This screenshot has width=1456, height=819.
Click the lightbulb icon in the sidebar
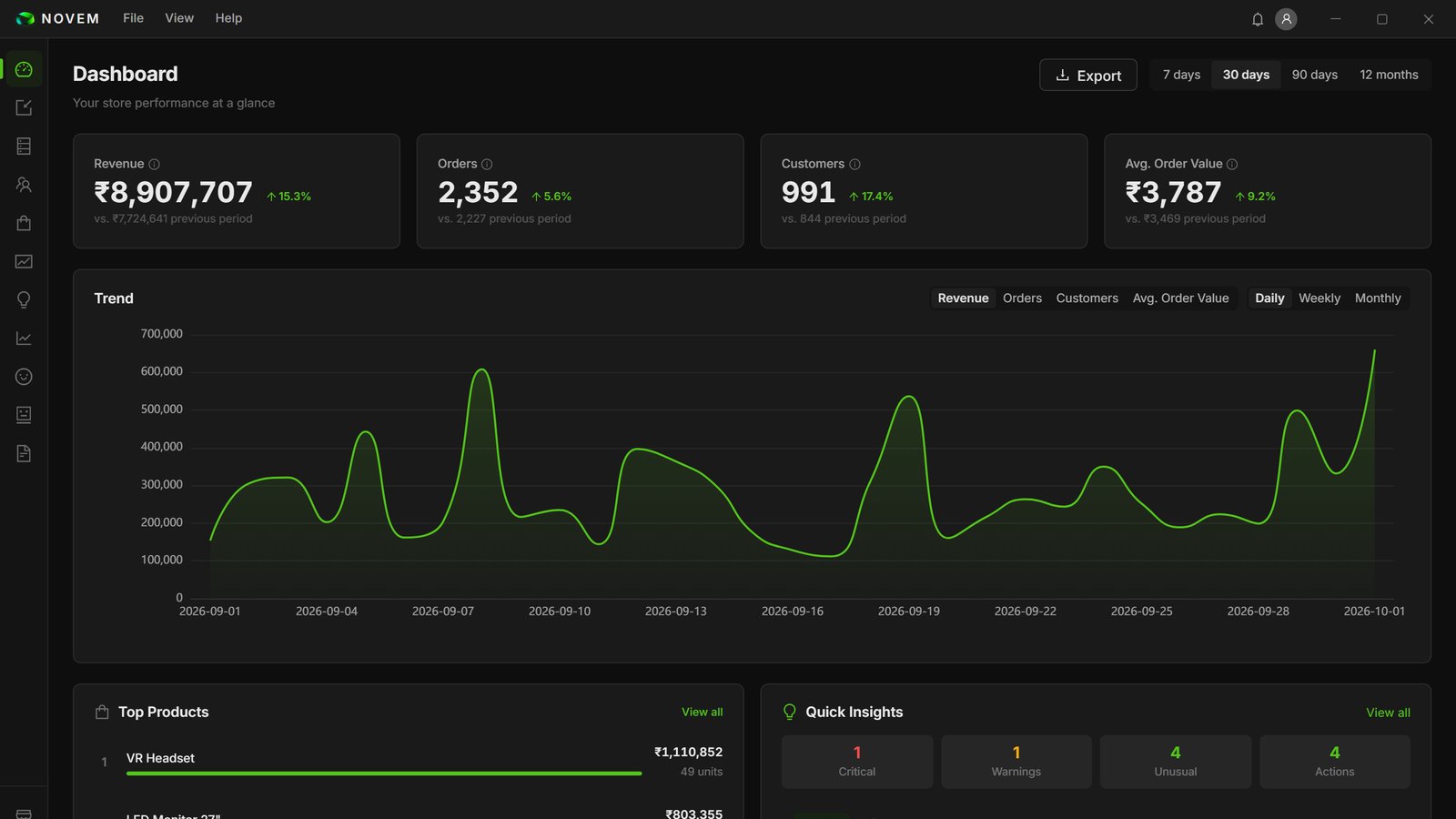[x=24, y=299]
